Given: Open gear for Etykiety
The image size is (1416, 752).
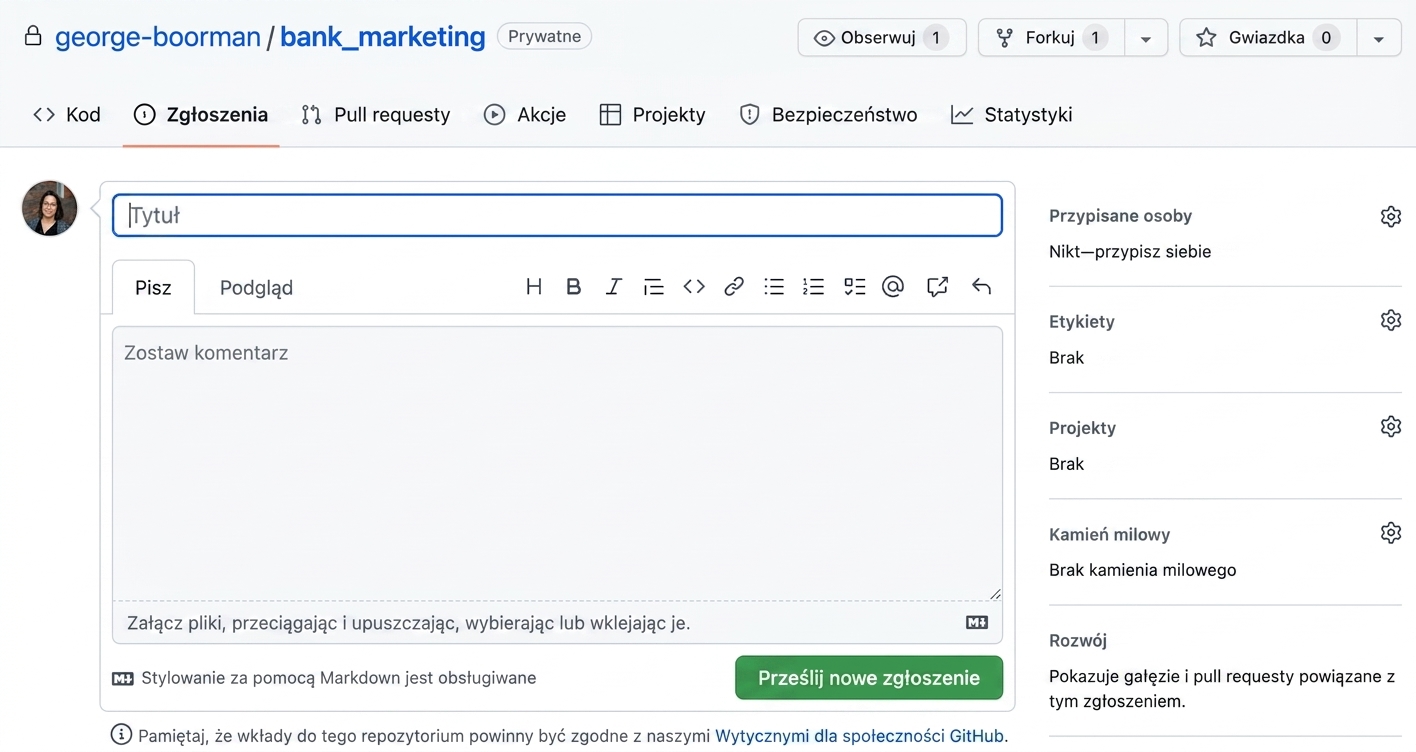Looking at the screenshot, I should [1390, 320].
